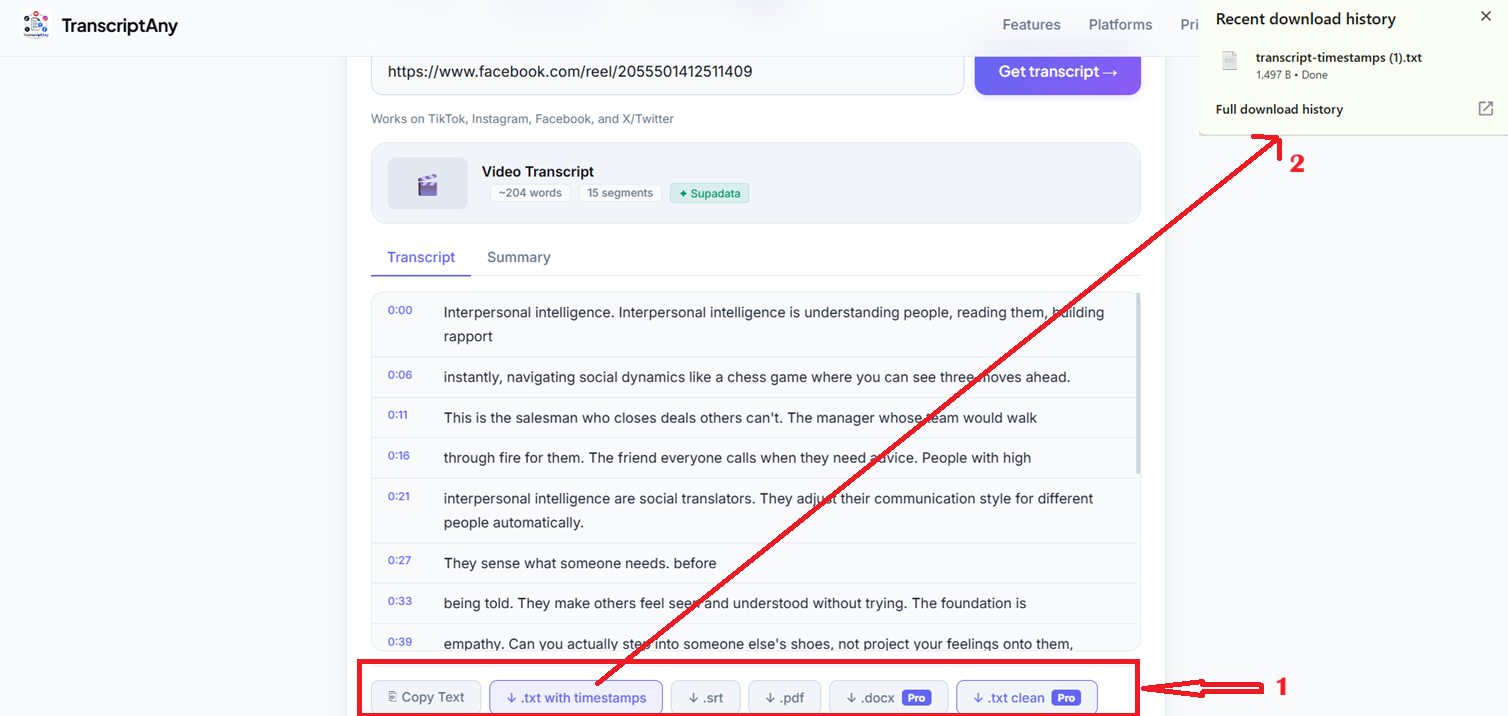Click the 'Works on TikTok, Instagram' note
This screenshot has height=716, width=1508.
point(522,119)
